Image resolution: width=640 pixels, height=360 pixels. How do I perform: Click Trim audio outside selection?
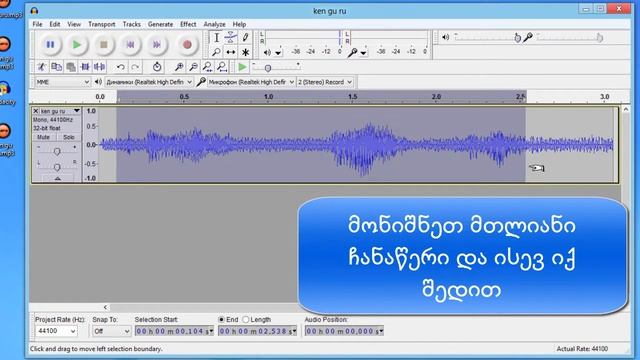pos(85,67)
